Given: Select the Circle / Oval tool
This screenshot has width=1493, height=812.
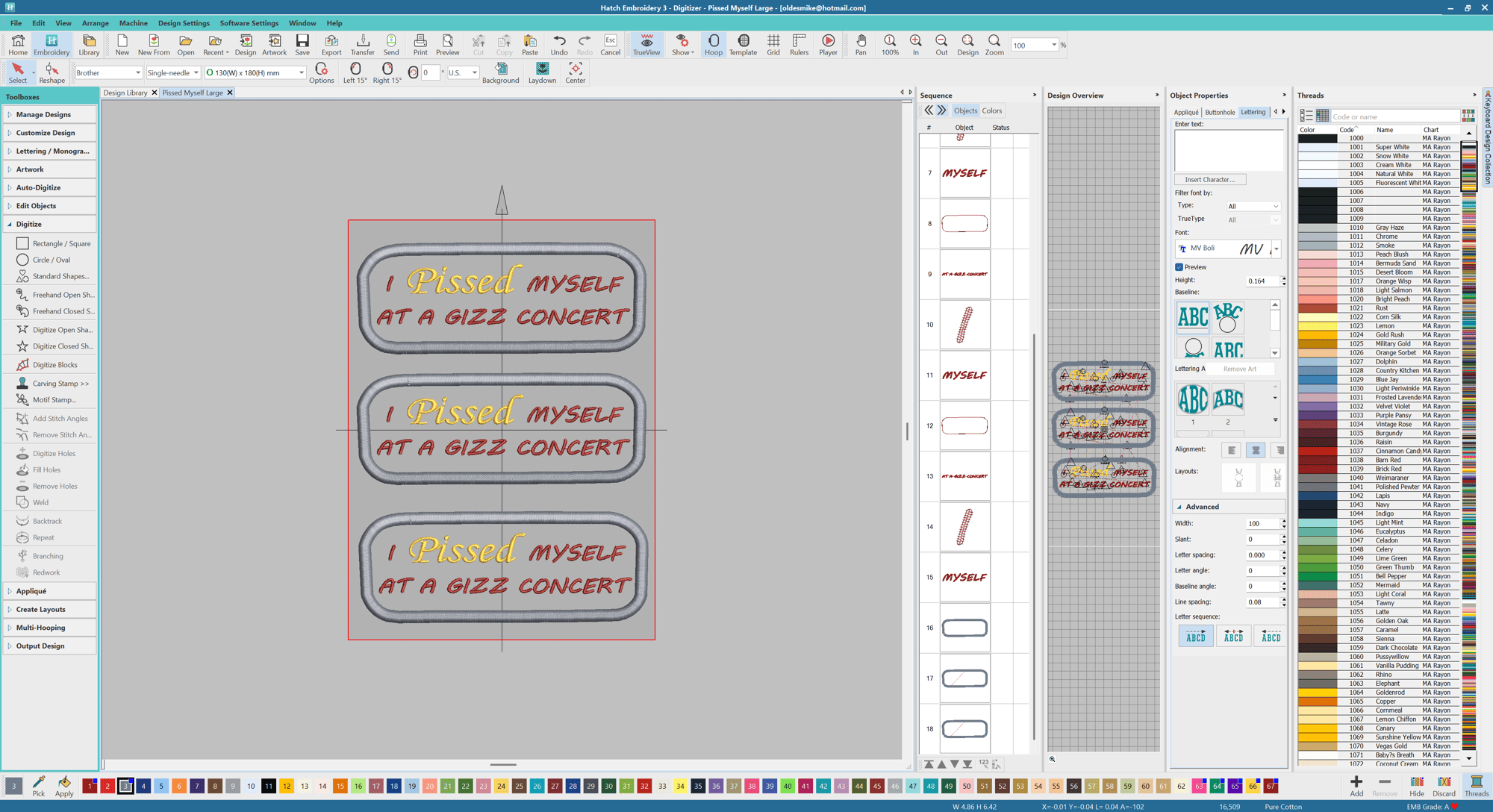Looking at the screenshot, I should [51, 260].
